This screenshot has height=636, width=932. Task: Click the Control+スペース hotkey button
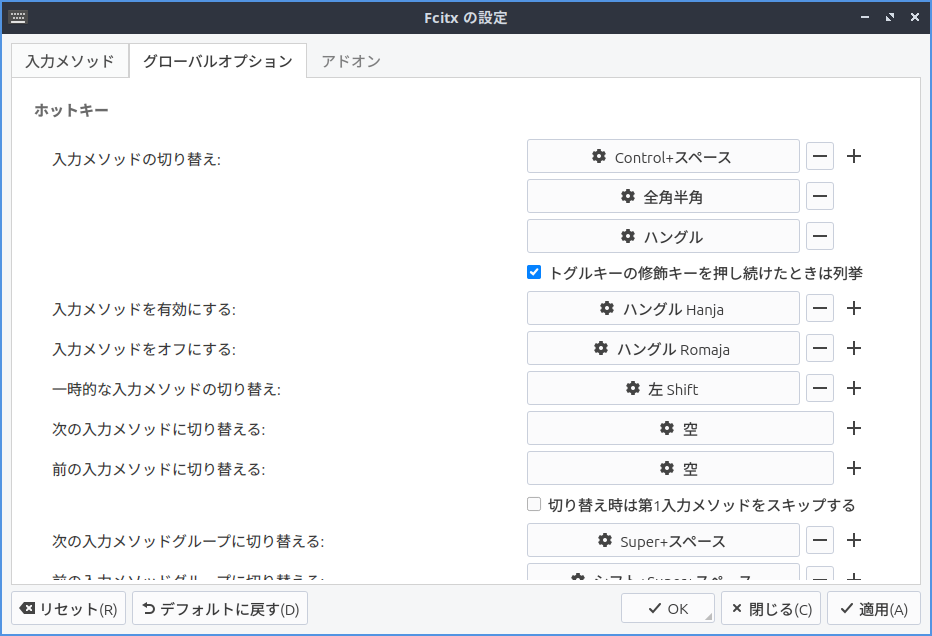pos(663,156)
